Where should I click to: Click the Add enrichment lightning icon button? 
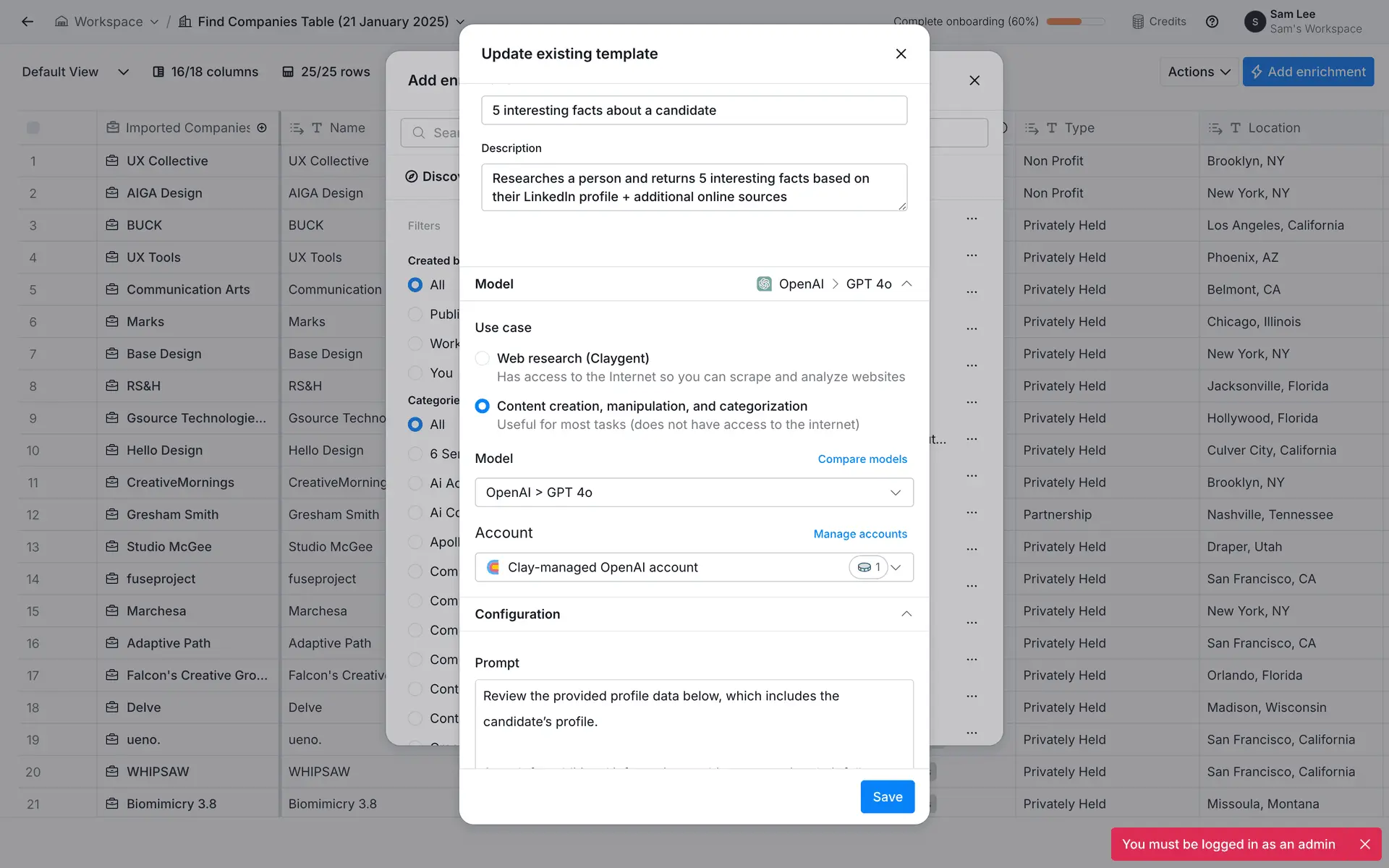(x=1308, y=72)
